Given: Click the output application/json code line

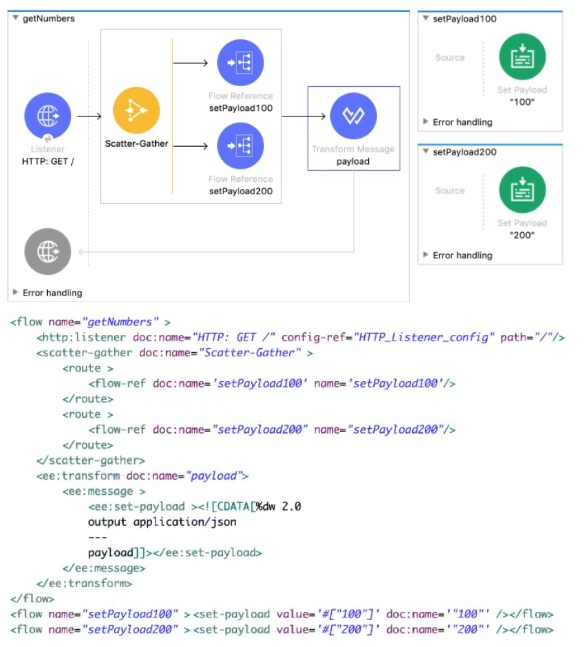Looking at the screenshot, I should point(162,522).
